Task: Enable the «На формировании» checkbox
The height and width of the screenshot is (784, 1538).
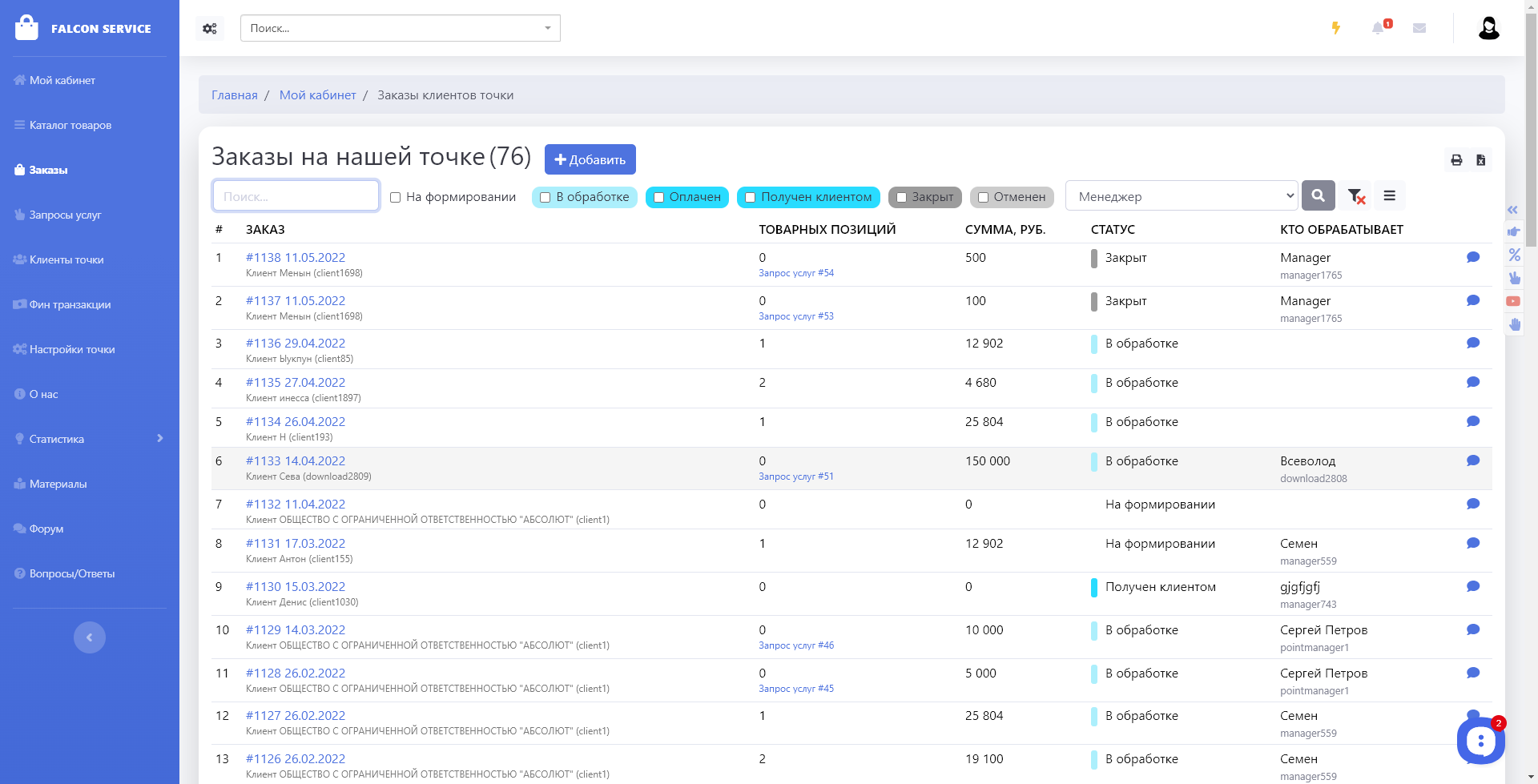Action: 396,197
